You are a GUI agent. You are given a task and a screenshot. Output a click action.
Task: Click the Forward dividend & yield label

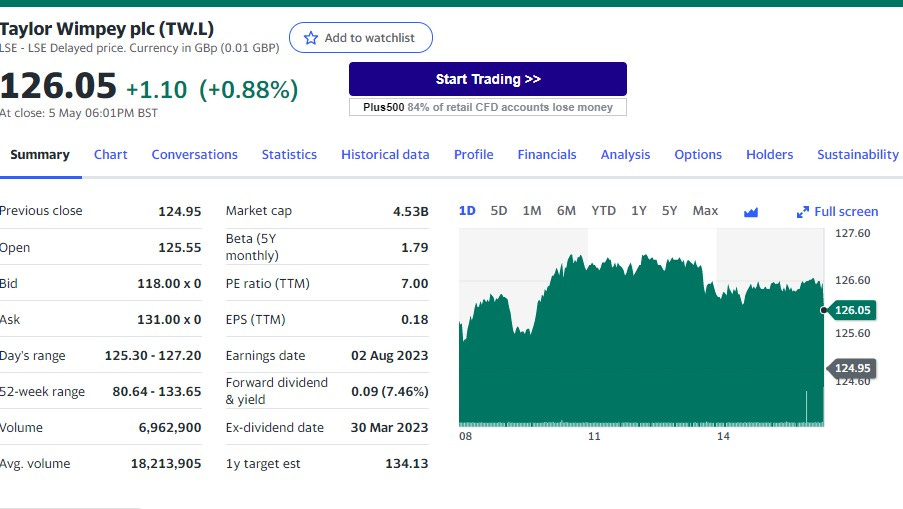coord(276,391)
